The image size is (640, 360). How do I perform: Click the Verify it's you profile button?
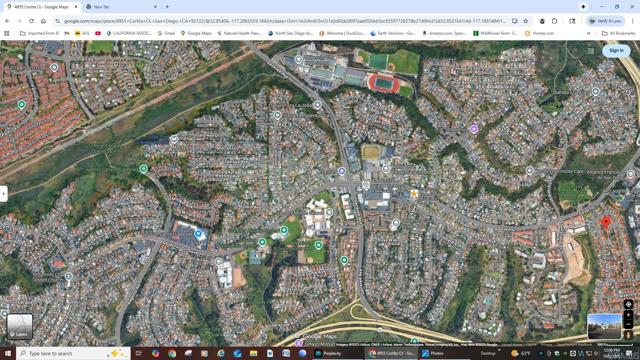605,21
